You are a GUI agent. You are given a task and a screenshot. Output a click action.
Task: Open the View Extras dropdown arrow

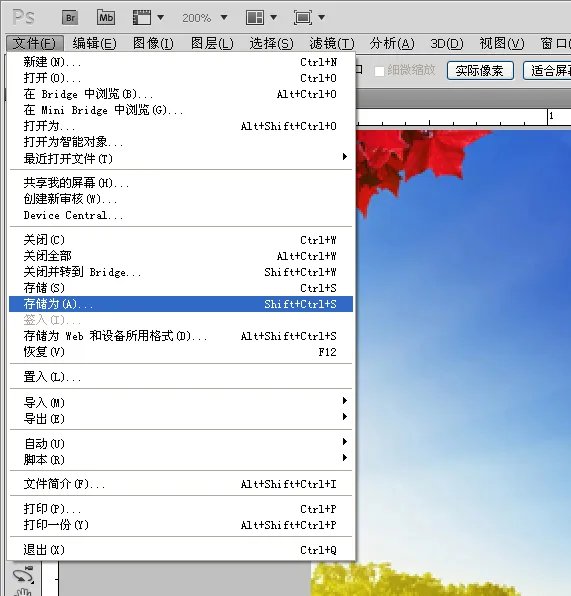tap(160, 17)
